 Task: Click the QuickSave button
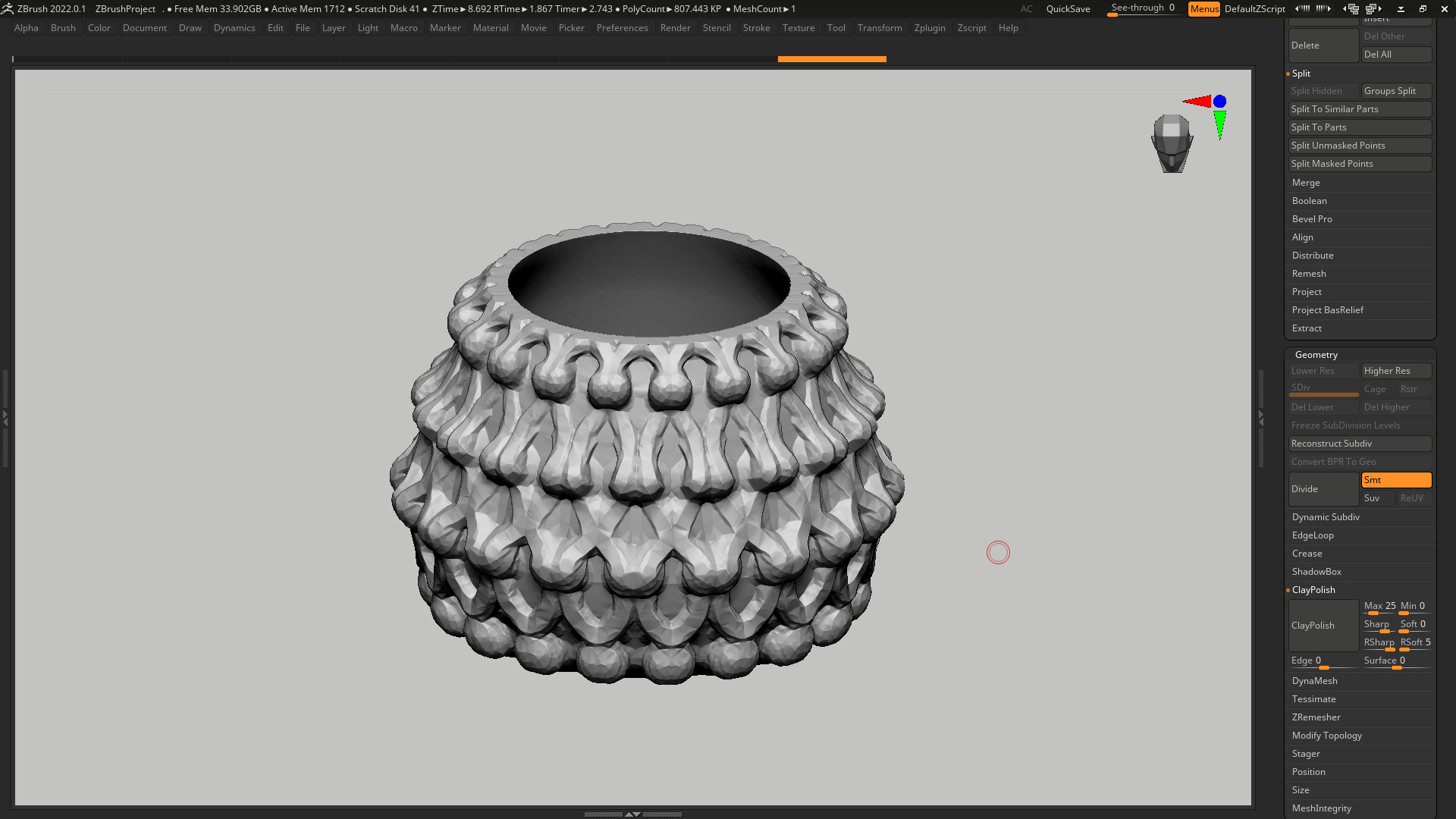(x=1068, y=9)
